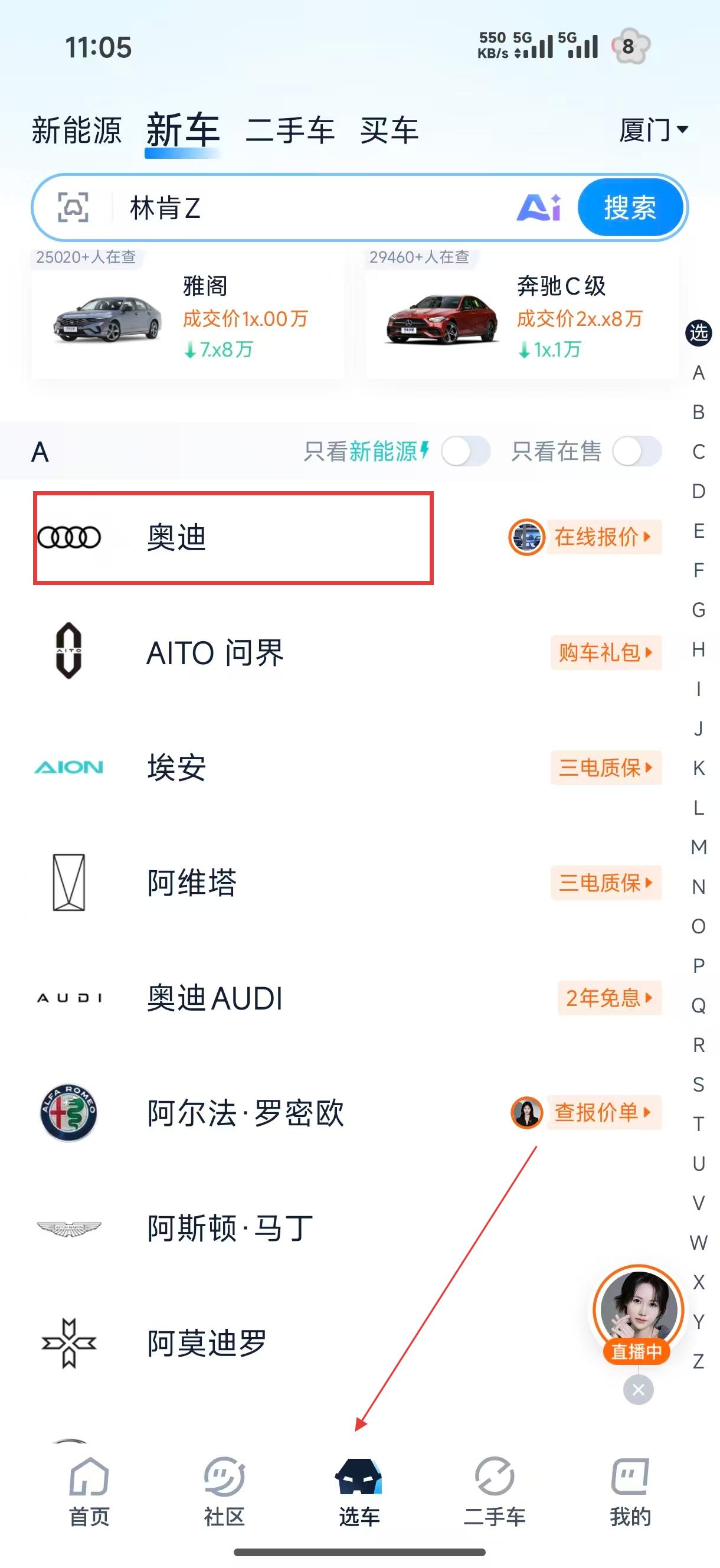Jump to letter M in alphabet index
Image resolution: width=720 pixels, height=1568 pixels.
click(699, 847)
